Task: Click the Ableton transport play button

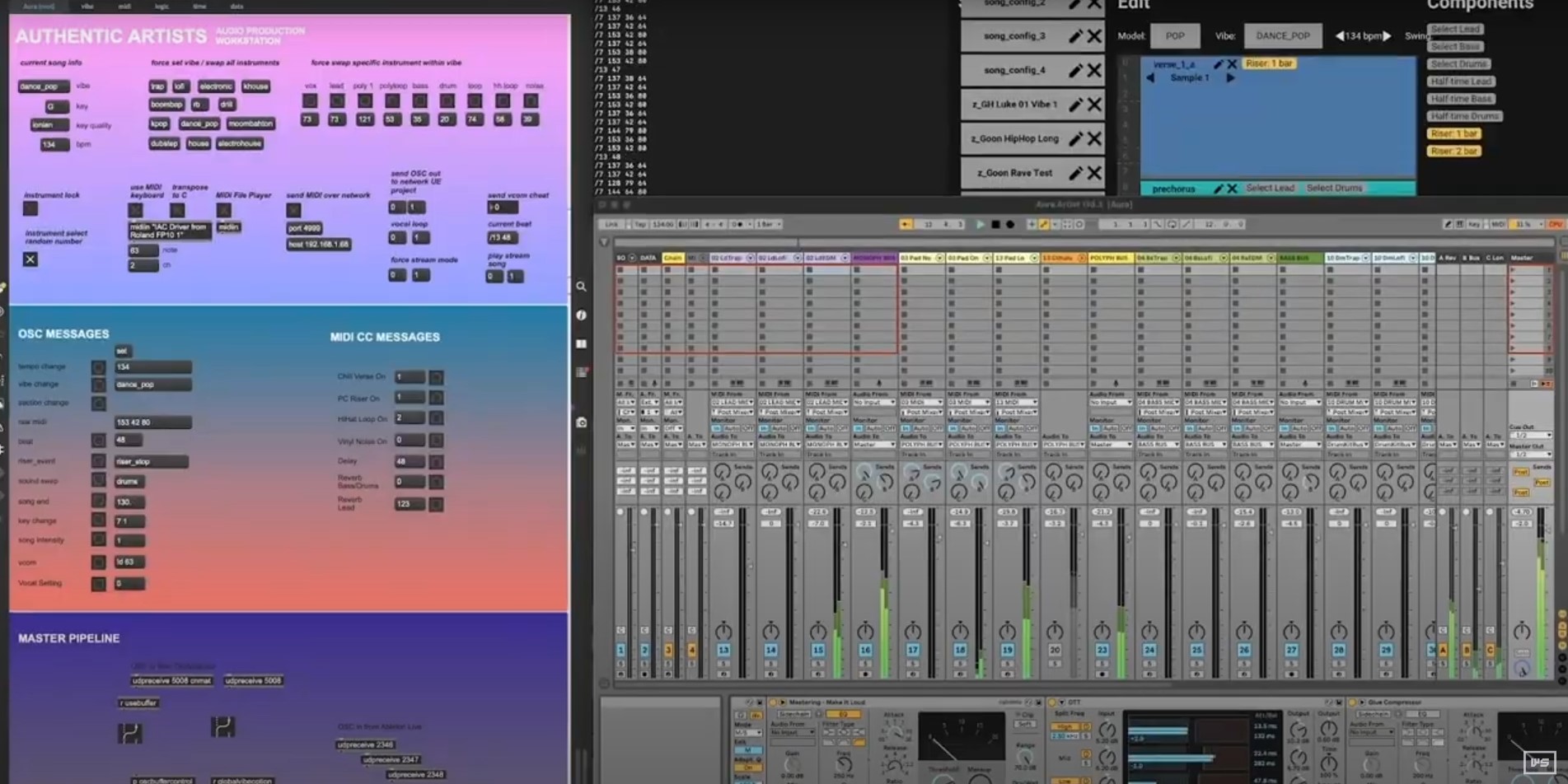Action: coord(980,224)
